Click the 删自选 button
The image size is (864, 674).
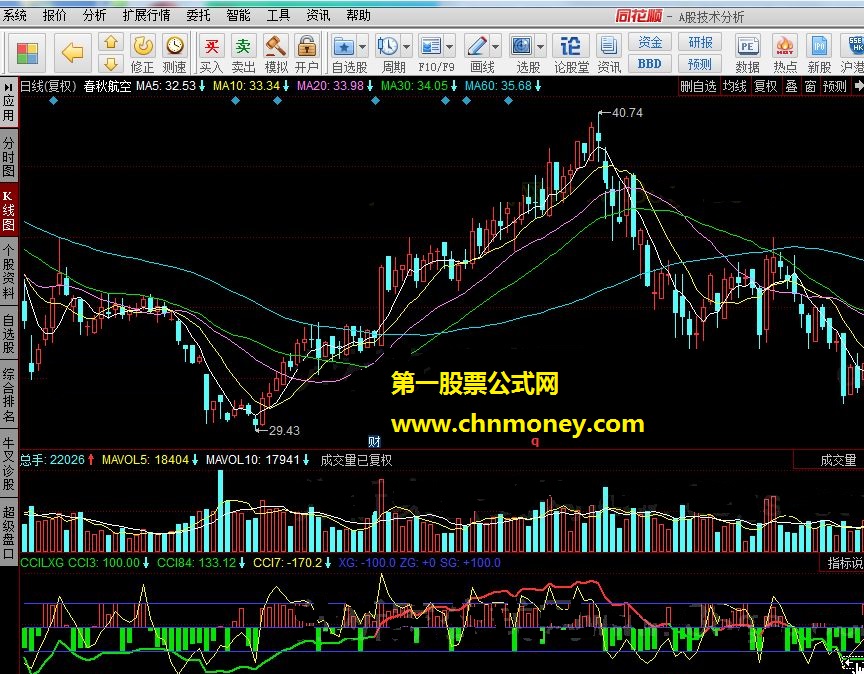[698, 86]
